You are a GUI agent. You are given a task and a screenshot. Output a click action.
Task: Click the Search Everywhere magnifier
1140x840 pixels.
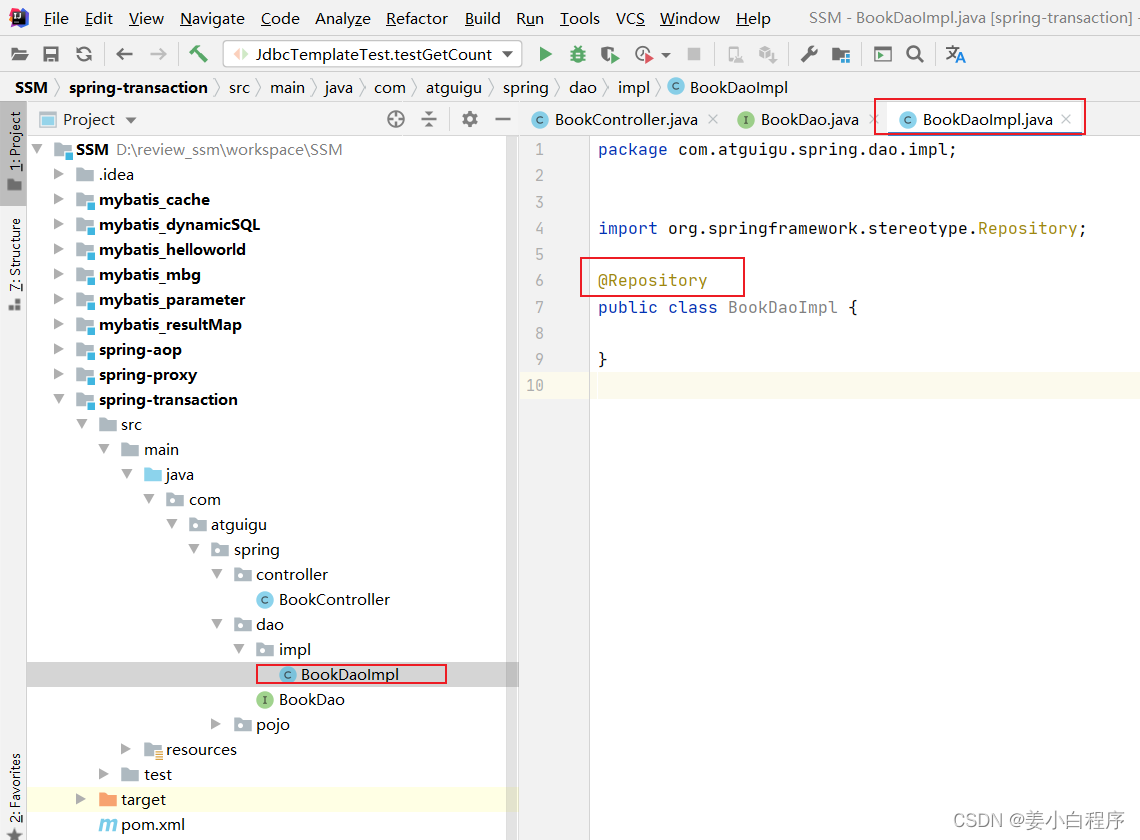point(915,55)
